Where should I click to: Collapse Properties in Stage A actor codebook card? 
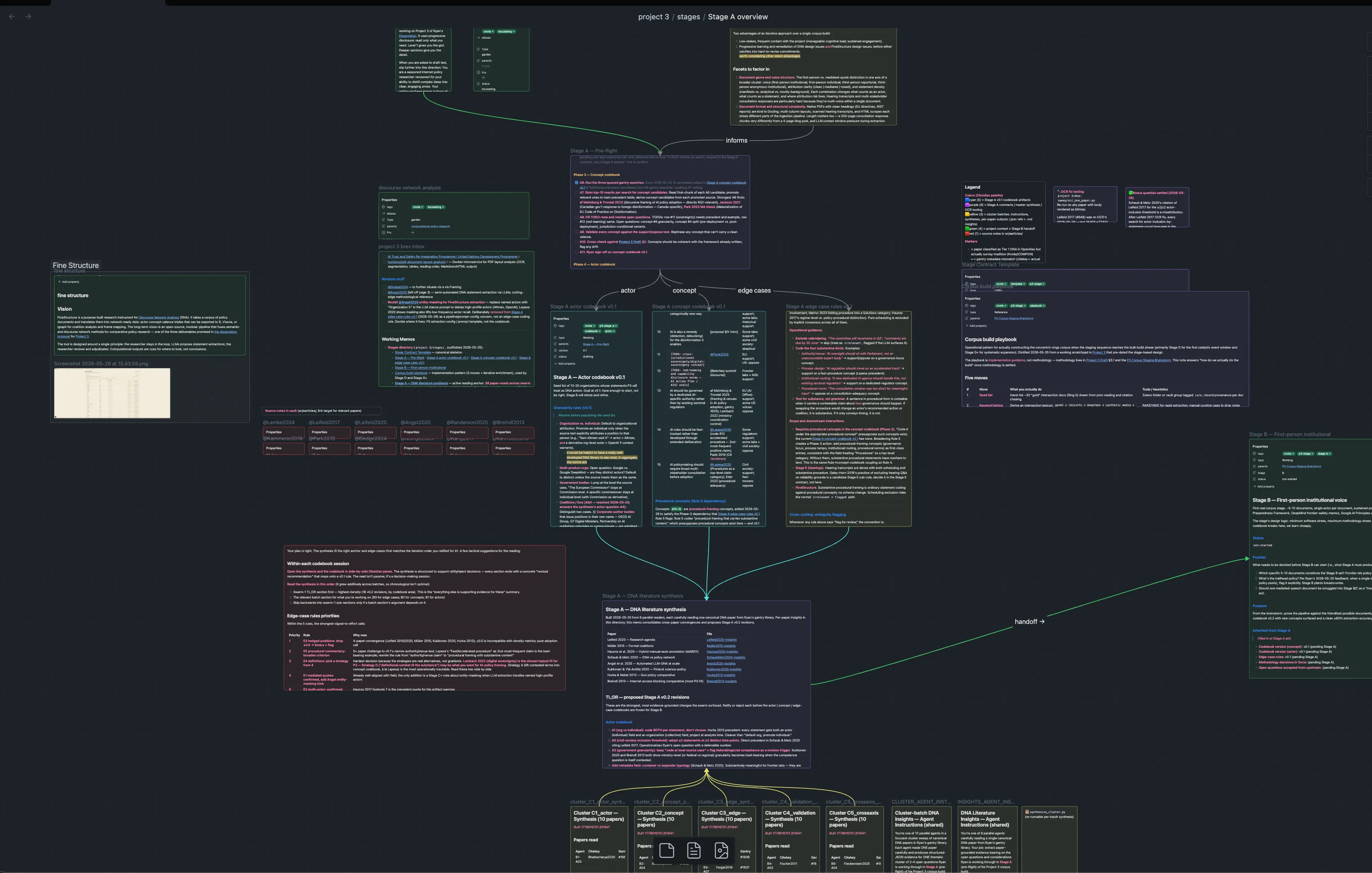(561, 319)
